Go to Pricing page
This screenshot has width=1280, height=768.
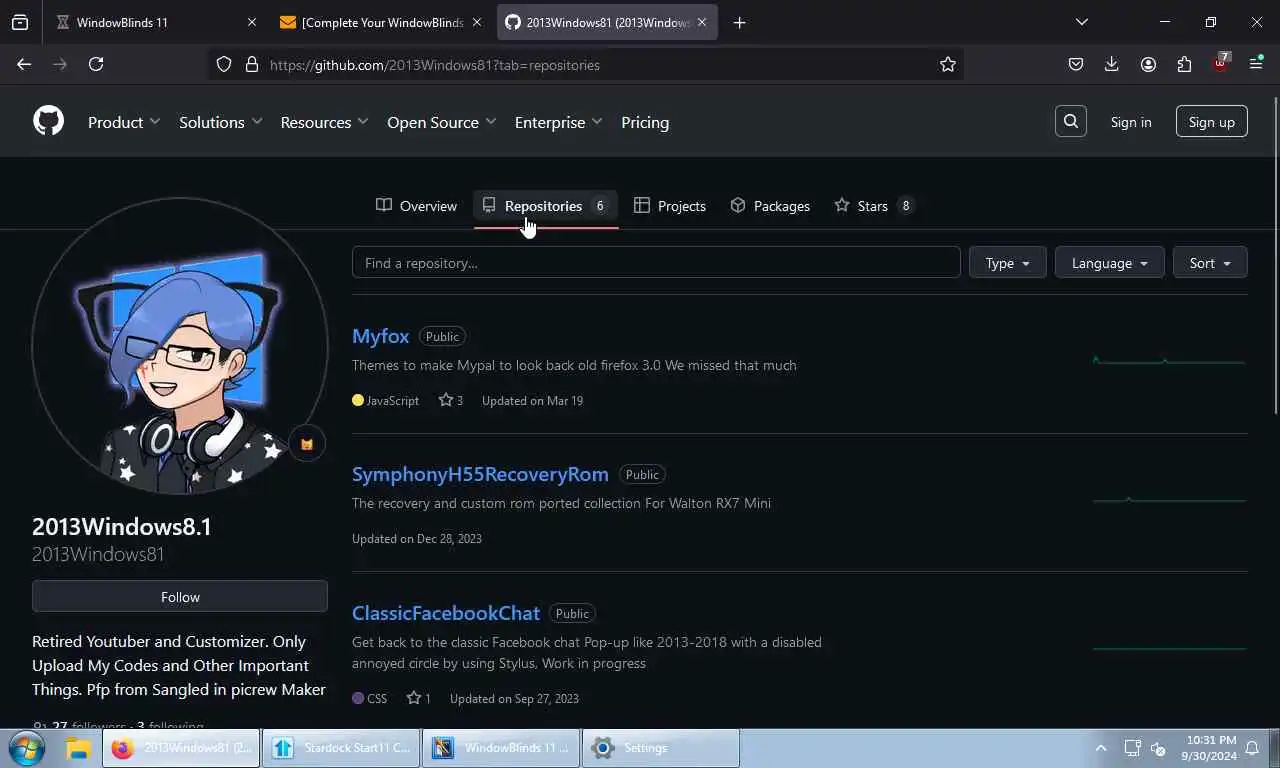(x=645, y=122)
